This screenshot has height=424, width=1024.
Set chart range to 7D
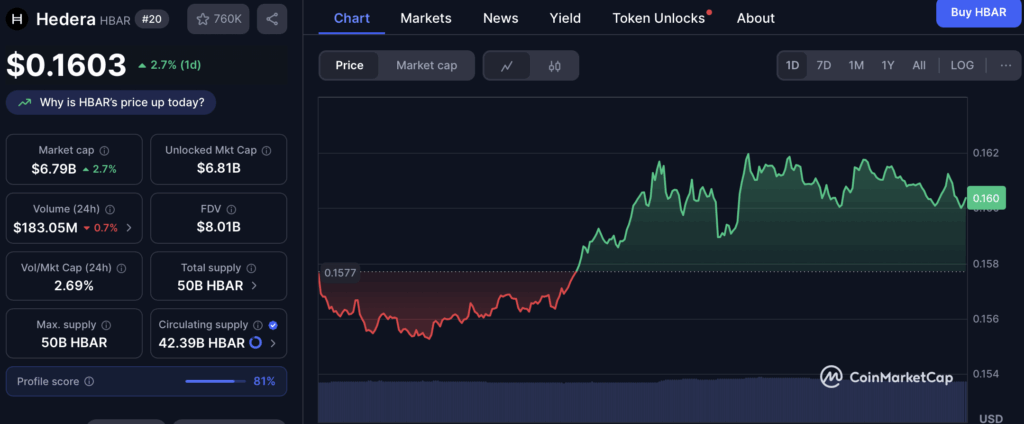[824, 65]
